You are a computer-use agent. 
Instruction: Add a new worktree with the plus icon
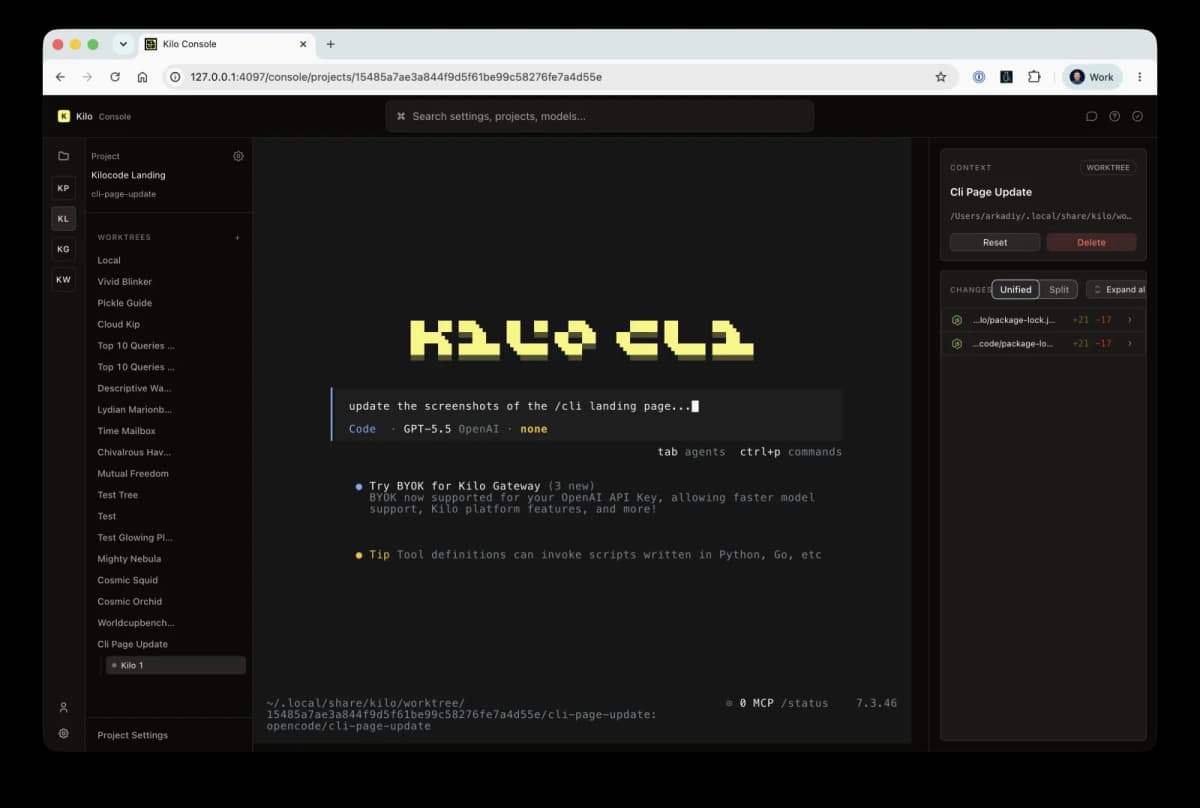pos(237,238)
